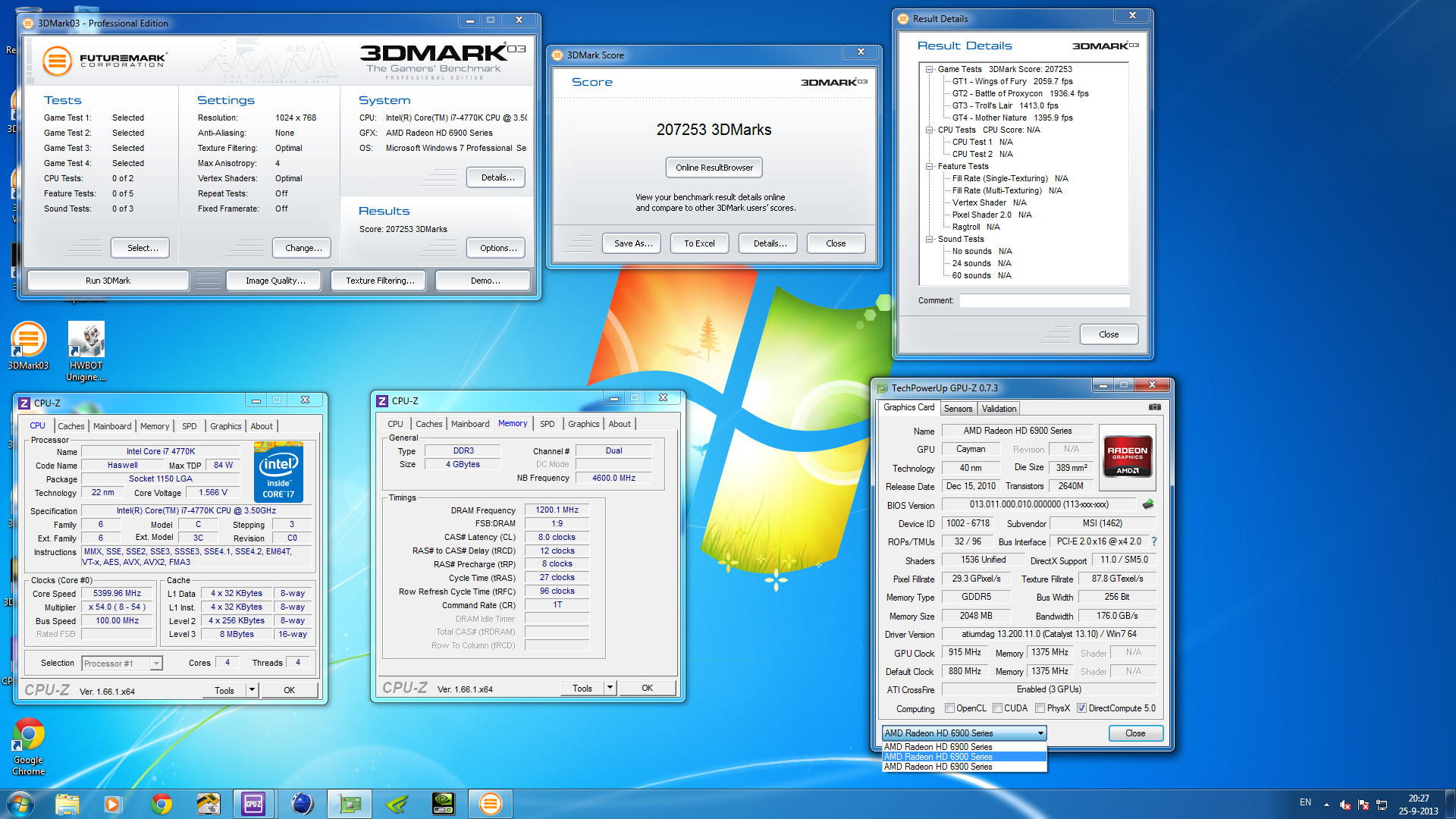Enable the PhysX checkbox in GPU-Z
1456x819 pixels.
[x=1040, y=708]
